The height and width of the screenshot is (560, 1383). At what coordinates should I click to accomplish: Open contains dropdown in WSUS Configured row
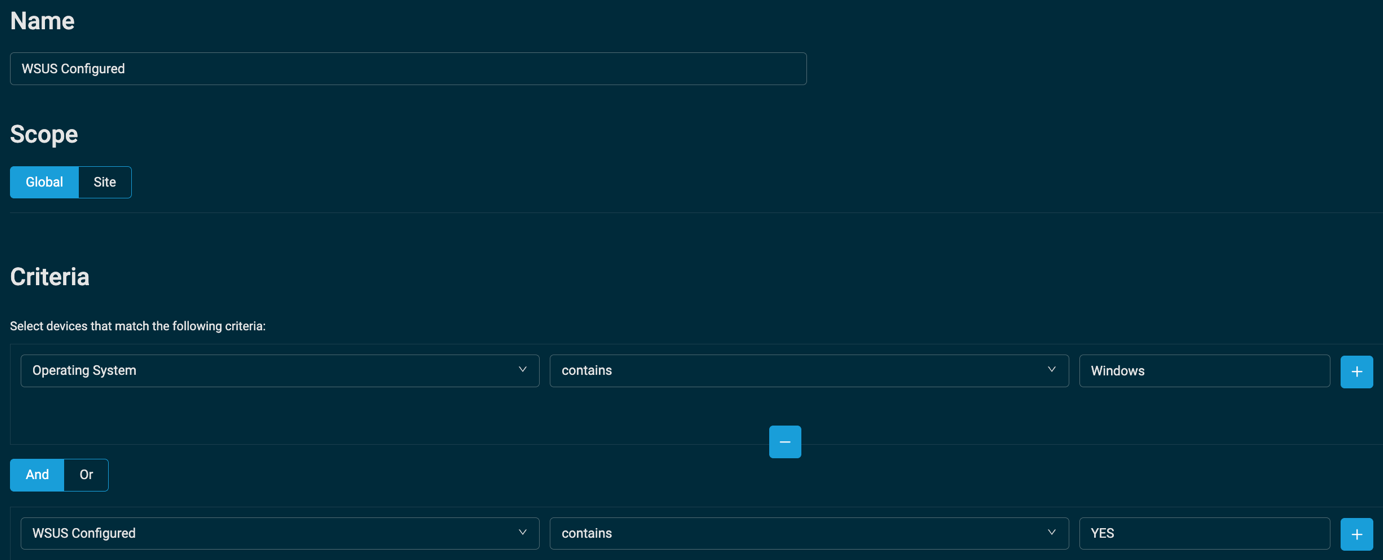(x=809, y=533)
